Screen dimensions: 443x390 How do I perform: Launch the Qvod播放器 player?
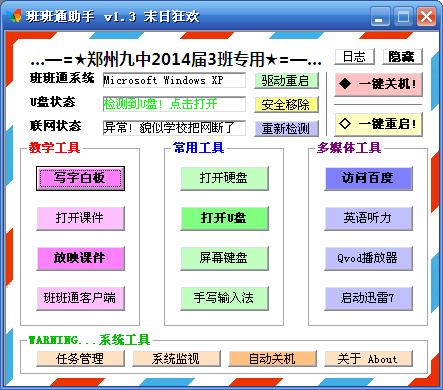pos(368,258)
